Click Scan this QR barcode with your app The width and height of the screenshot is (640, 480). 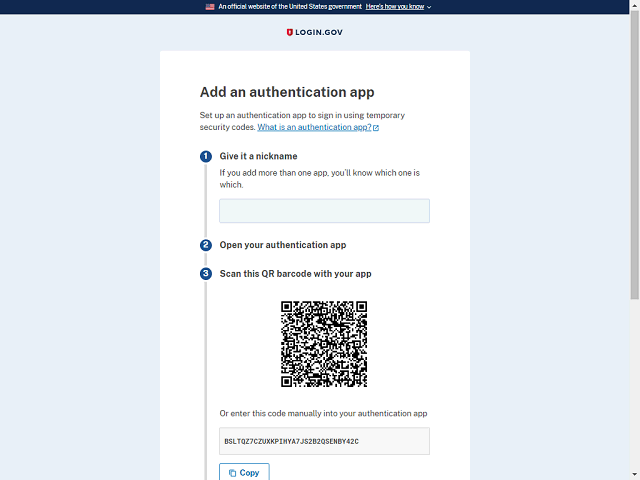pos(296,274)
